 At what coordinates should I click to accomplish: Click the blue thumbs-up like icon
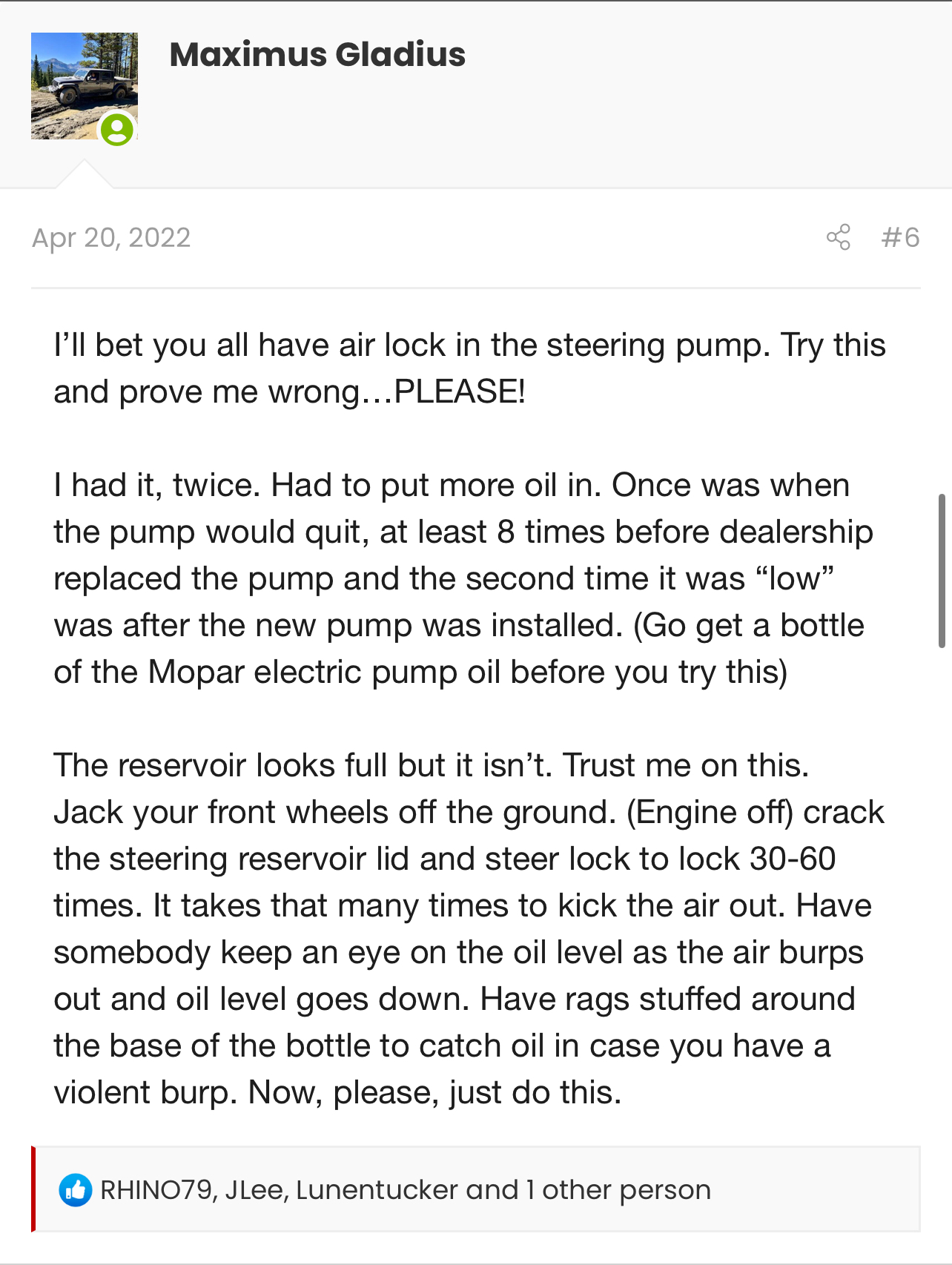(x=75, y=1190)
